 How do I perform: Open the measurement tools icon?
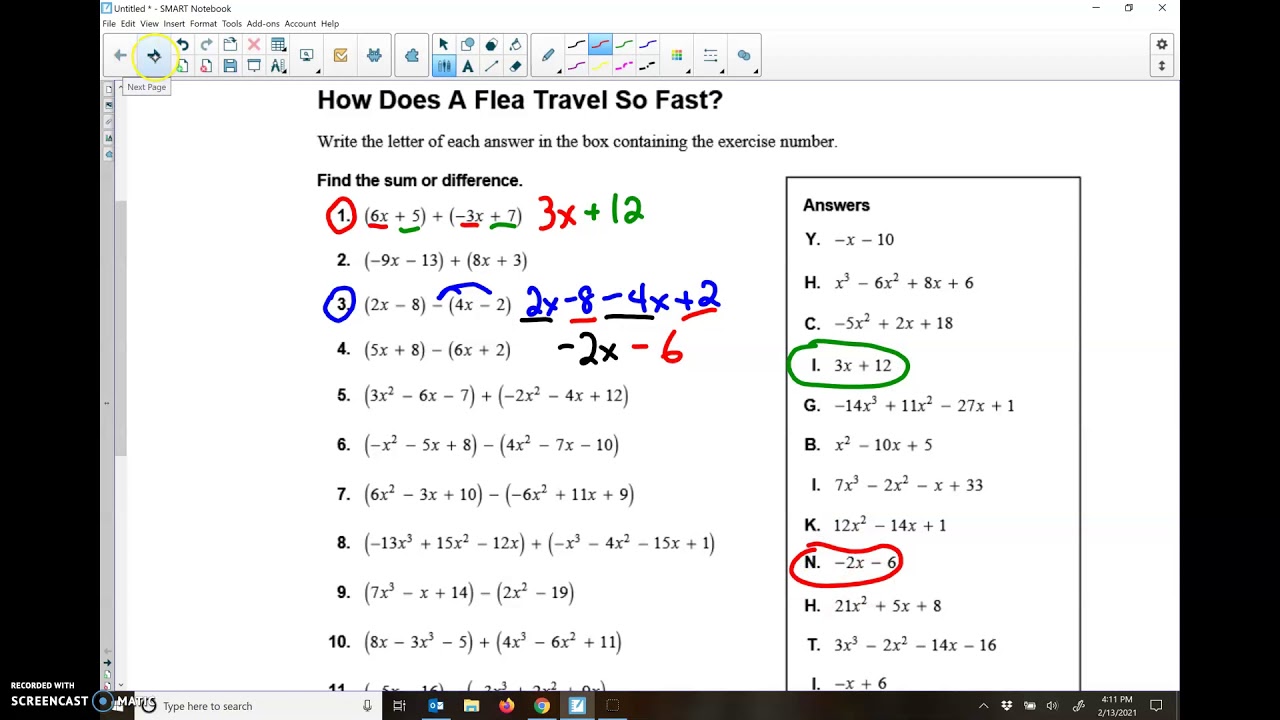pos(278,66)
